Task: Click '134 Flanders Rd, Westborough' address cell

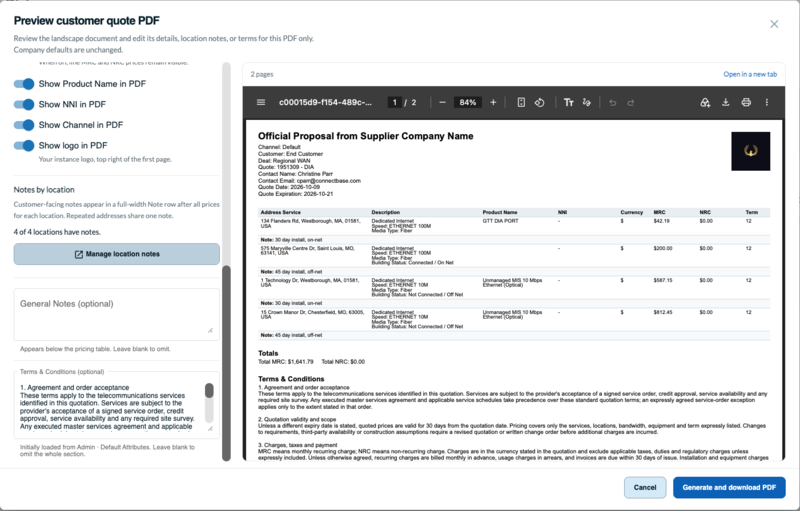Action: (311, 223)
